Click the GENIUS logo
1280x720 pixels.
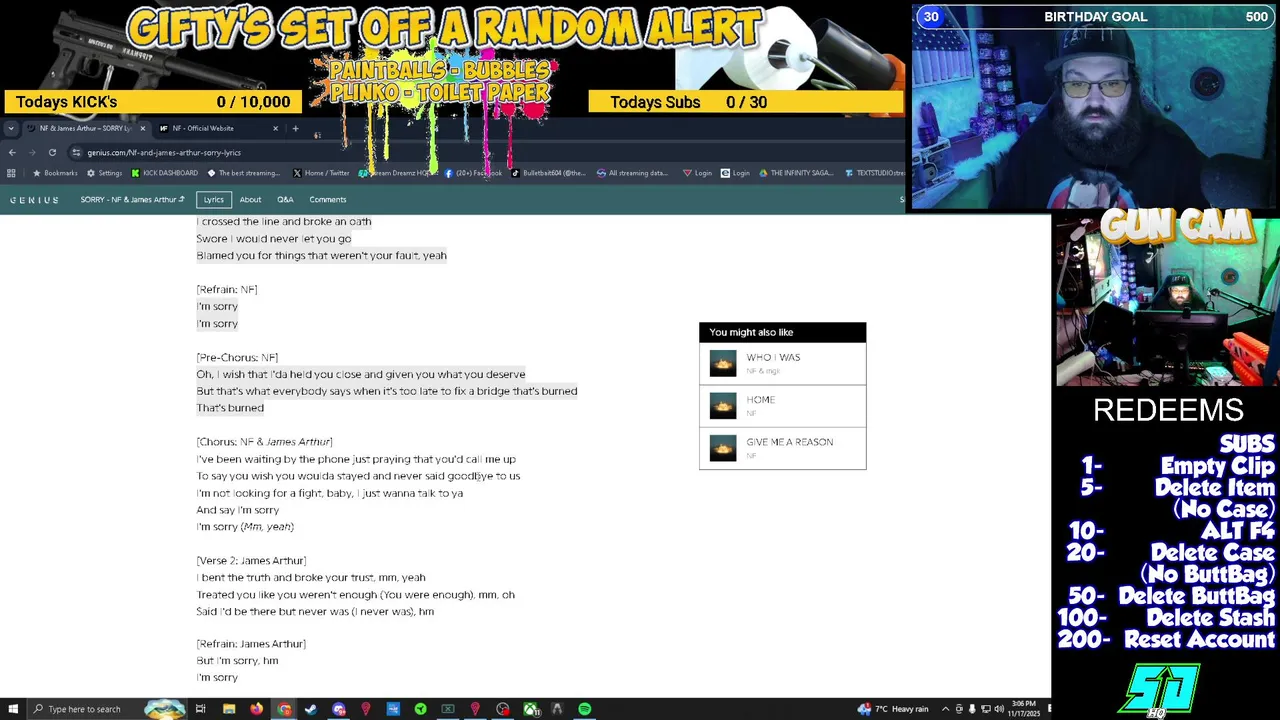(34, 200)
